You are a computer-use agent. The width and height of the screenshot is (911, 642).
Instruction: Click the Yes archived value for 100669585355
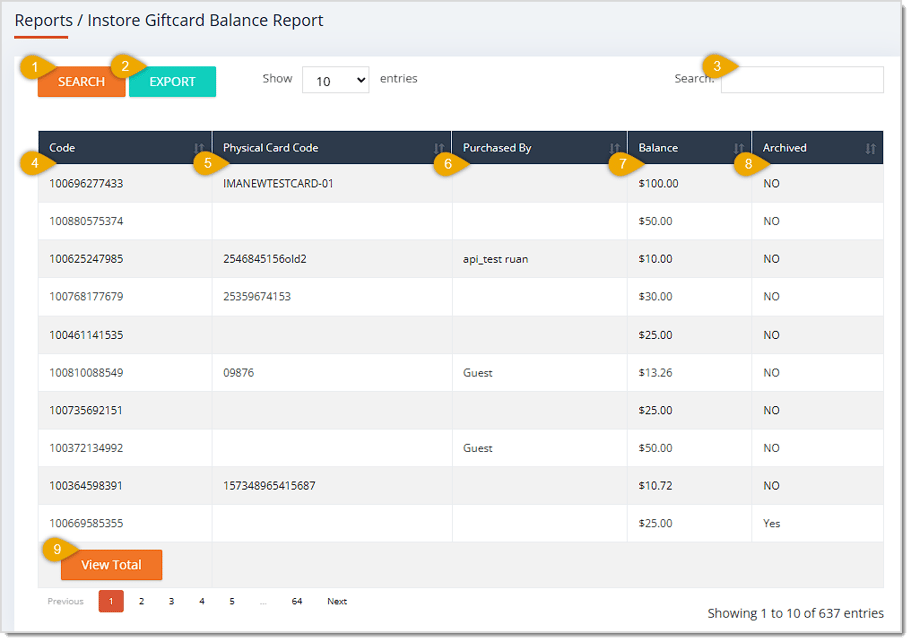tap(772, 523)
